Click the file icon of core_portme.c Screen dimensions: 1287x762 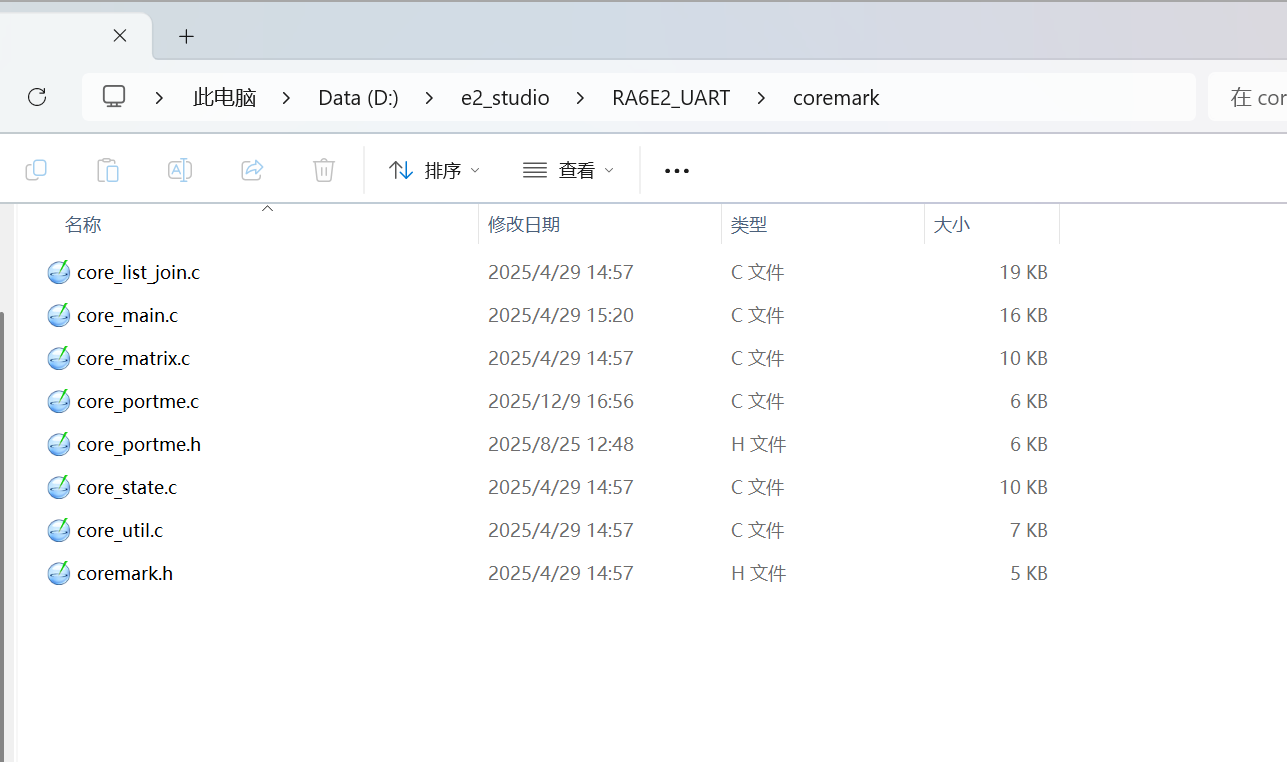(x=59, y=401)
